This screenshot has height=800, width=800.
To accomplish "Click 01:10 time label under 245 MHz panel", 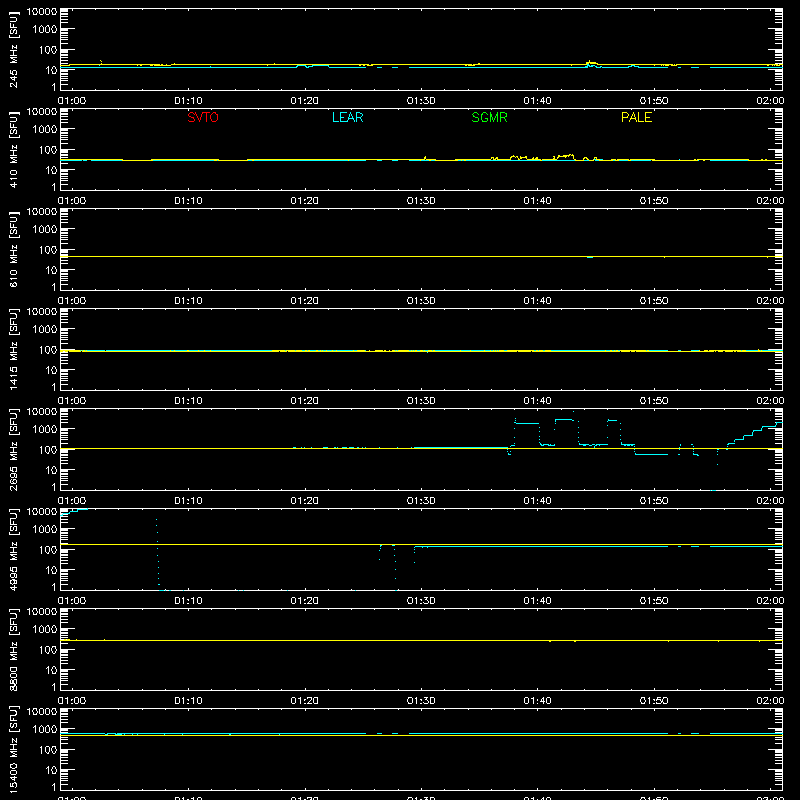I will (188, 101).
